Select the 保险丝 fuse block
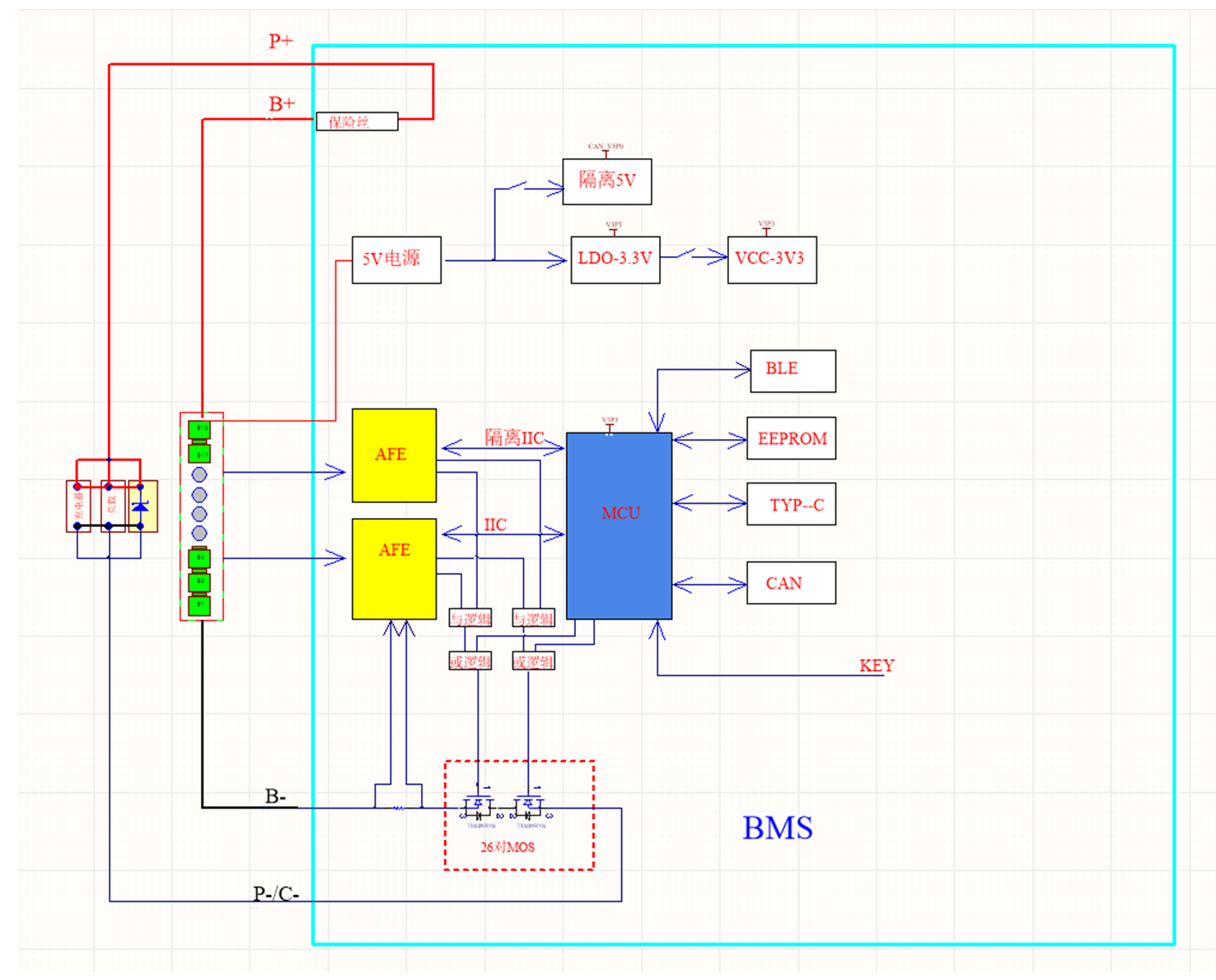The image size is (1216, 980). (357, 122)
